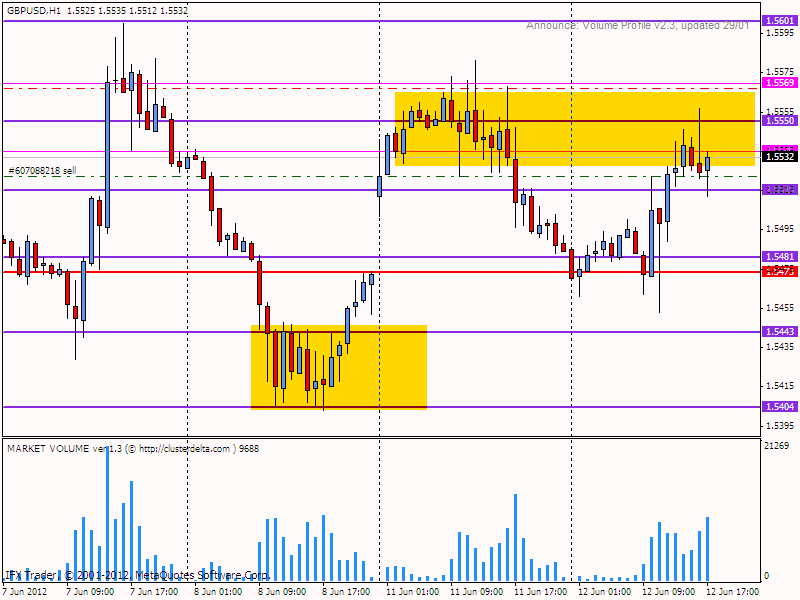
Task: Click the Volume Profile announce text
Action: (638, 25)
